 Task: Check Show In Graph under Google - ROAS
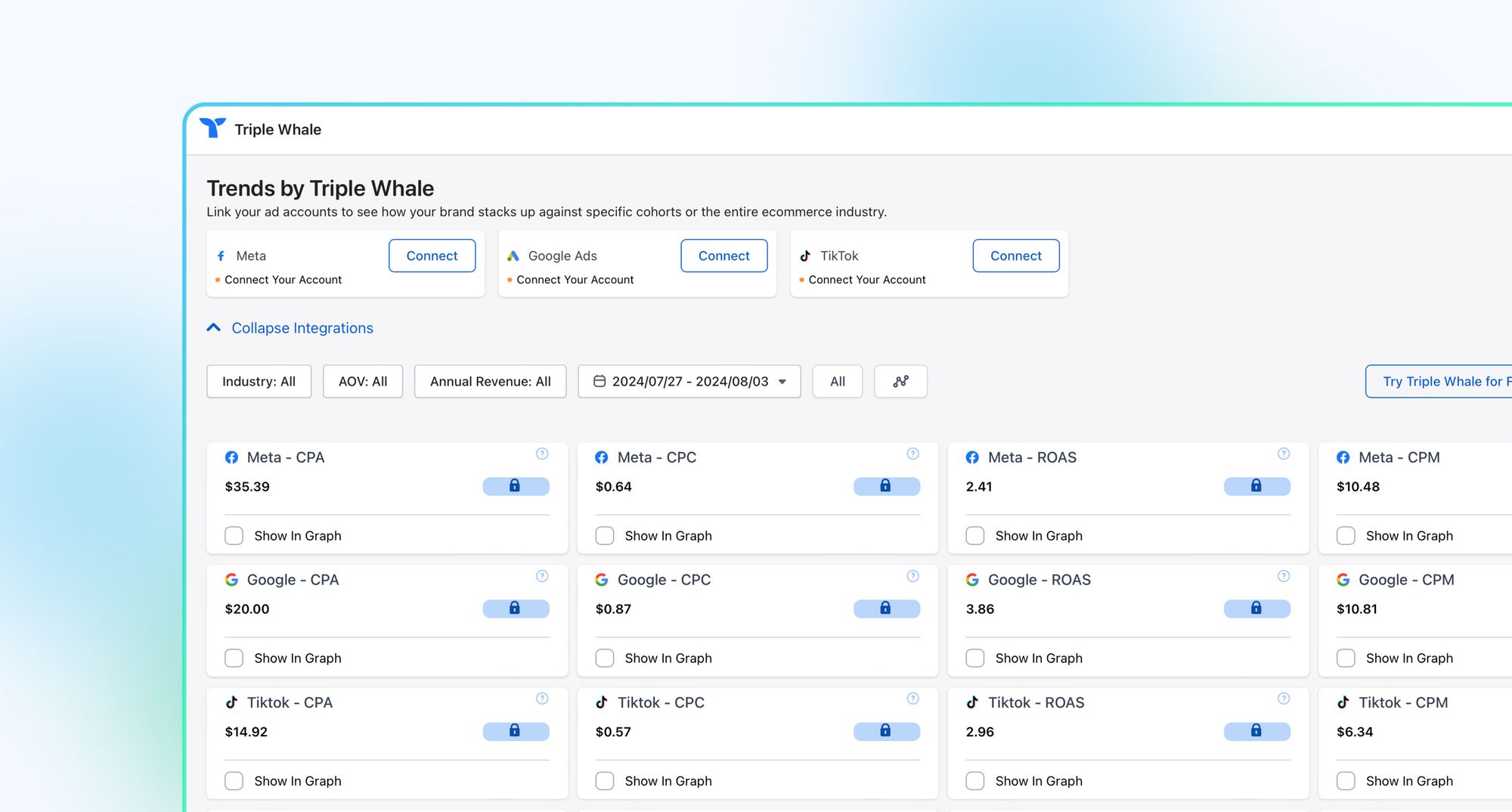974,658
